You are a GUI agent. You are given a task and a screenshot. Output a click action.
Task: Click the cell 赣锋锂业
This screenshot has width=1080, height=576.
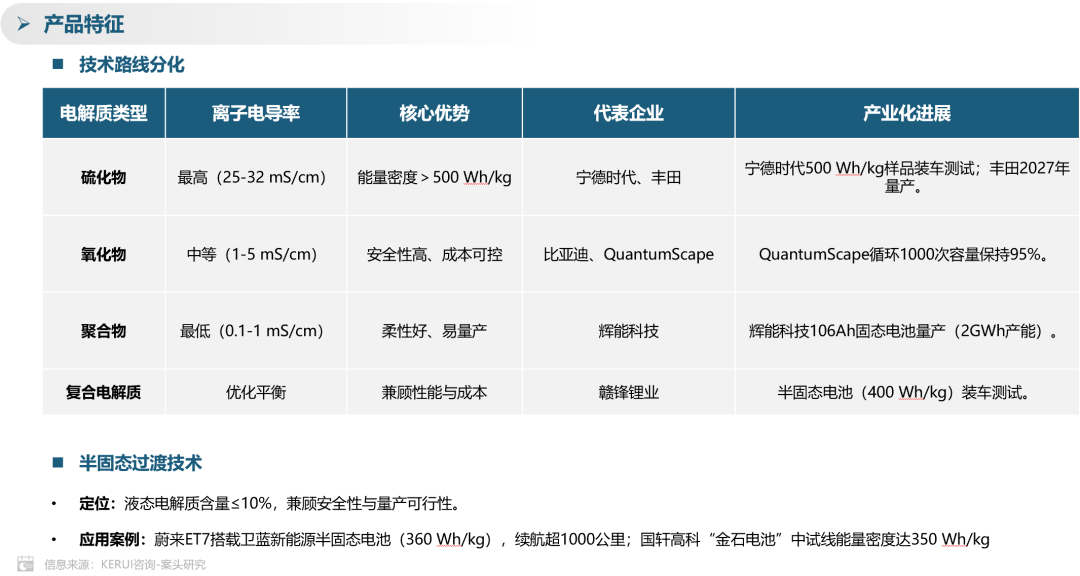628,392
